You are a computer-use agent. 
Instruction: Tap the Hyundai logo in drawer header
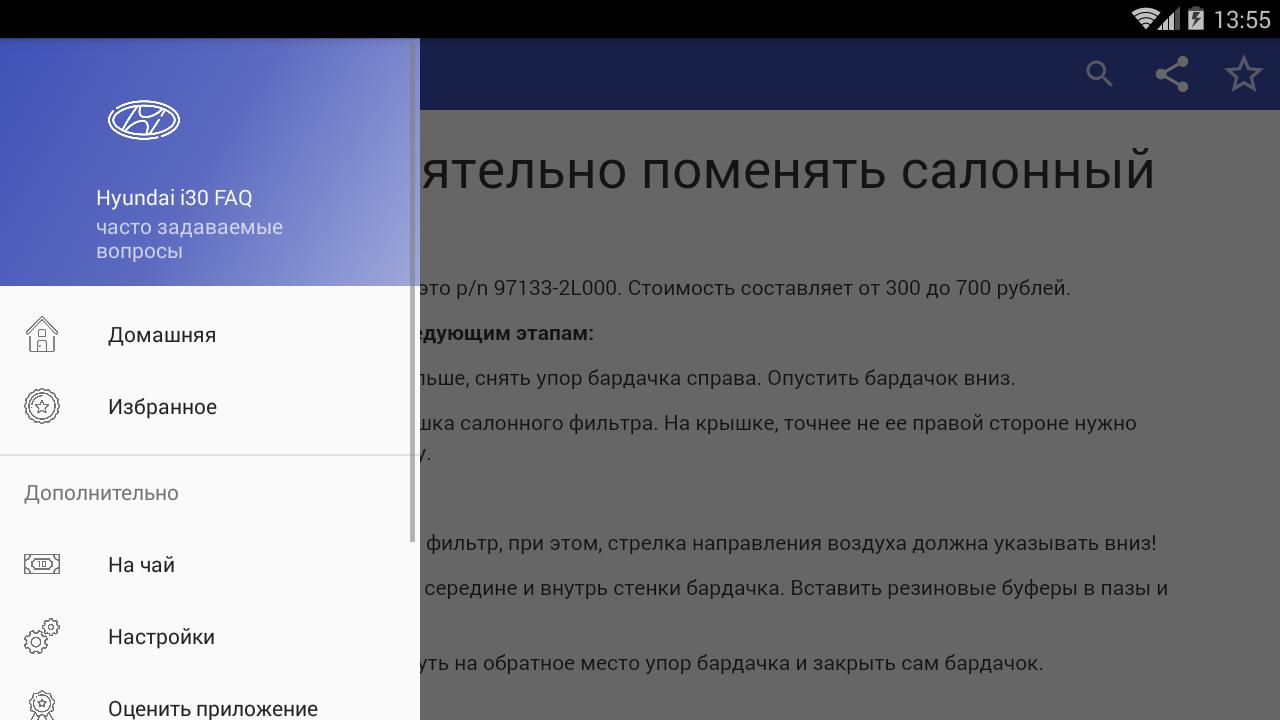(x=144, y=121)
